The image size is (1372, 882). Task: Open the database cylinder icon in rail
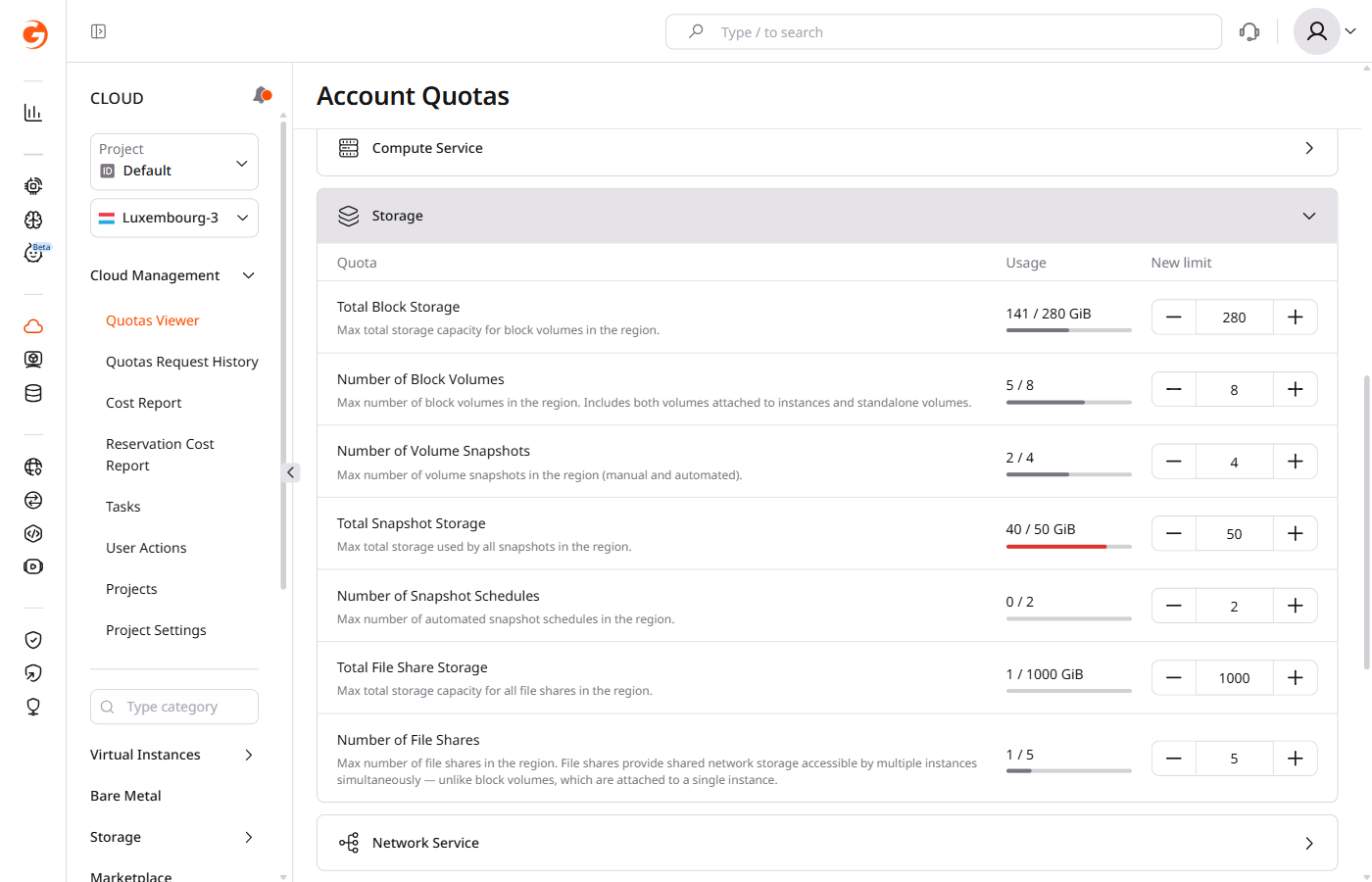point(33,393)
